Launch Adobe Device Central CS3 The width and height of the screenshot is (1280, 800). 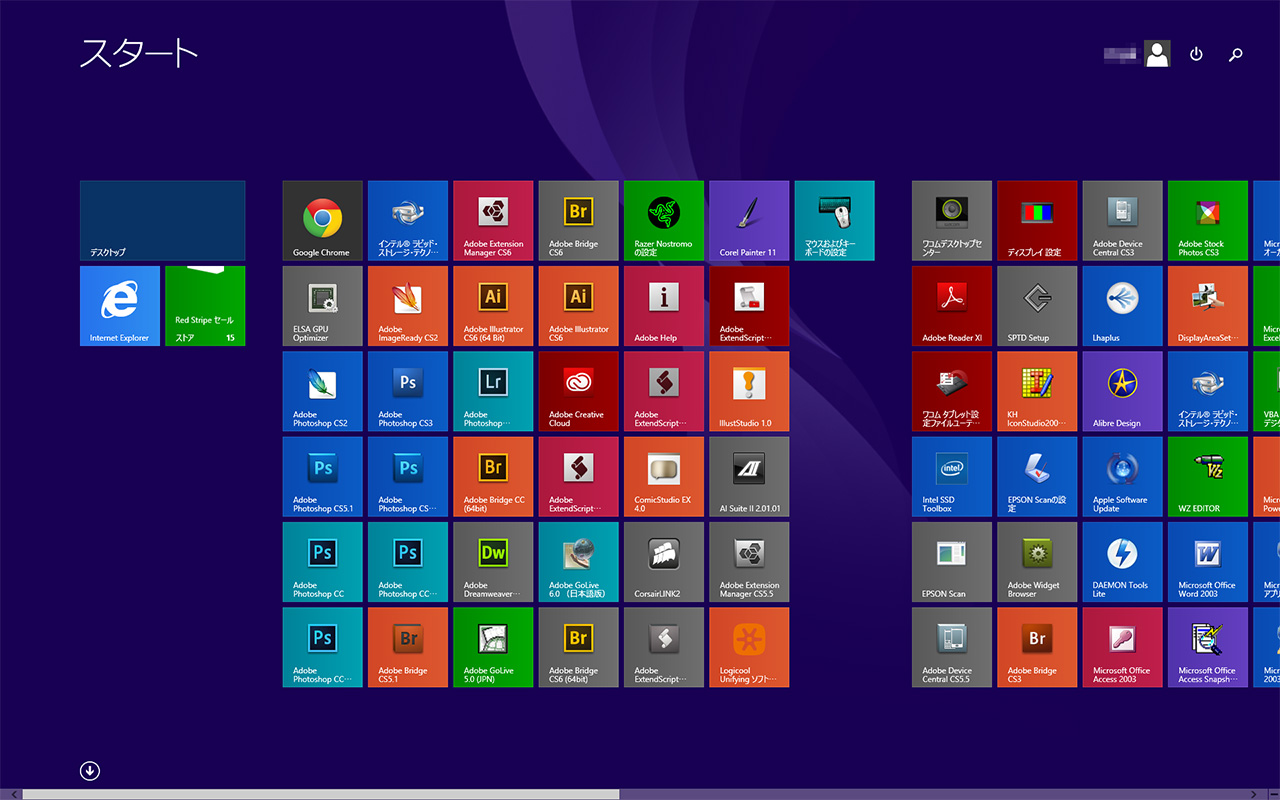click(x=1123, y=221)
